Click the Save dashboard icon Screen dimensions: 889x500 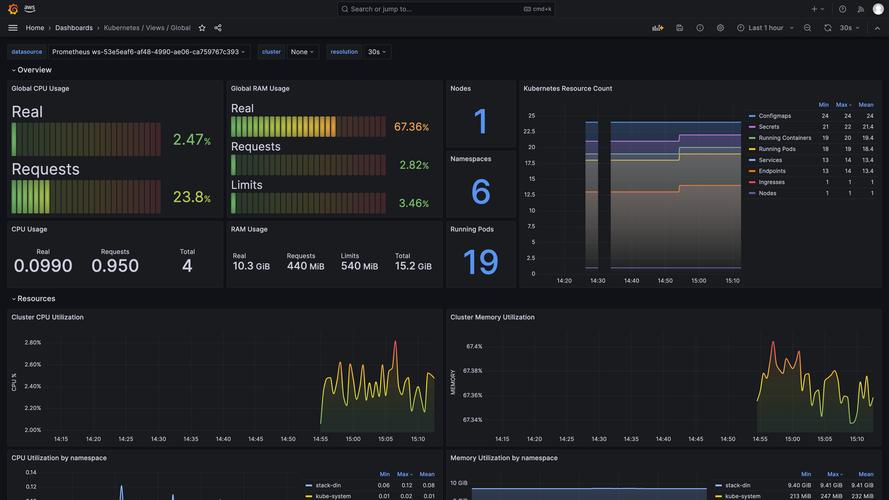pos(679,28)
